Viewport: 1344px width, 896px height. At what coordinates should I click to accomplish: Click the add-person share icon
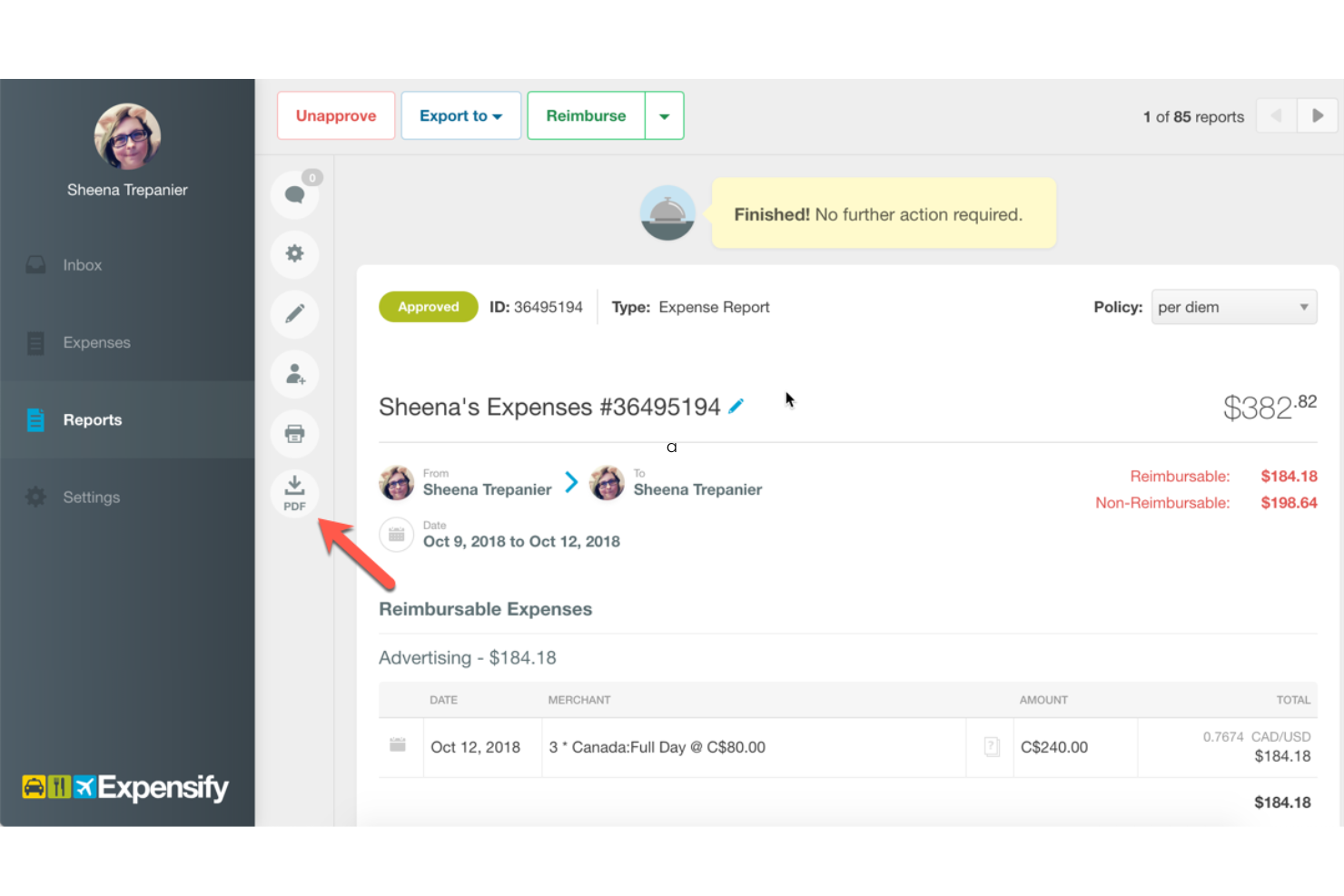click(294, 374)
